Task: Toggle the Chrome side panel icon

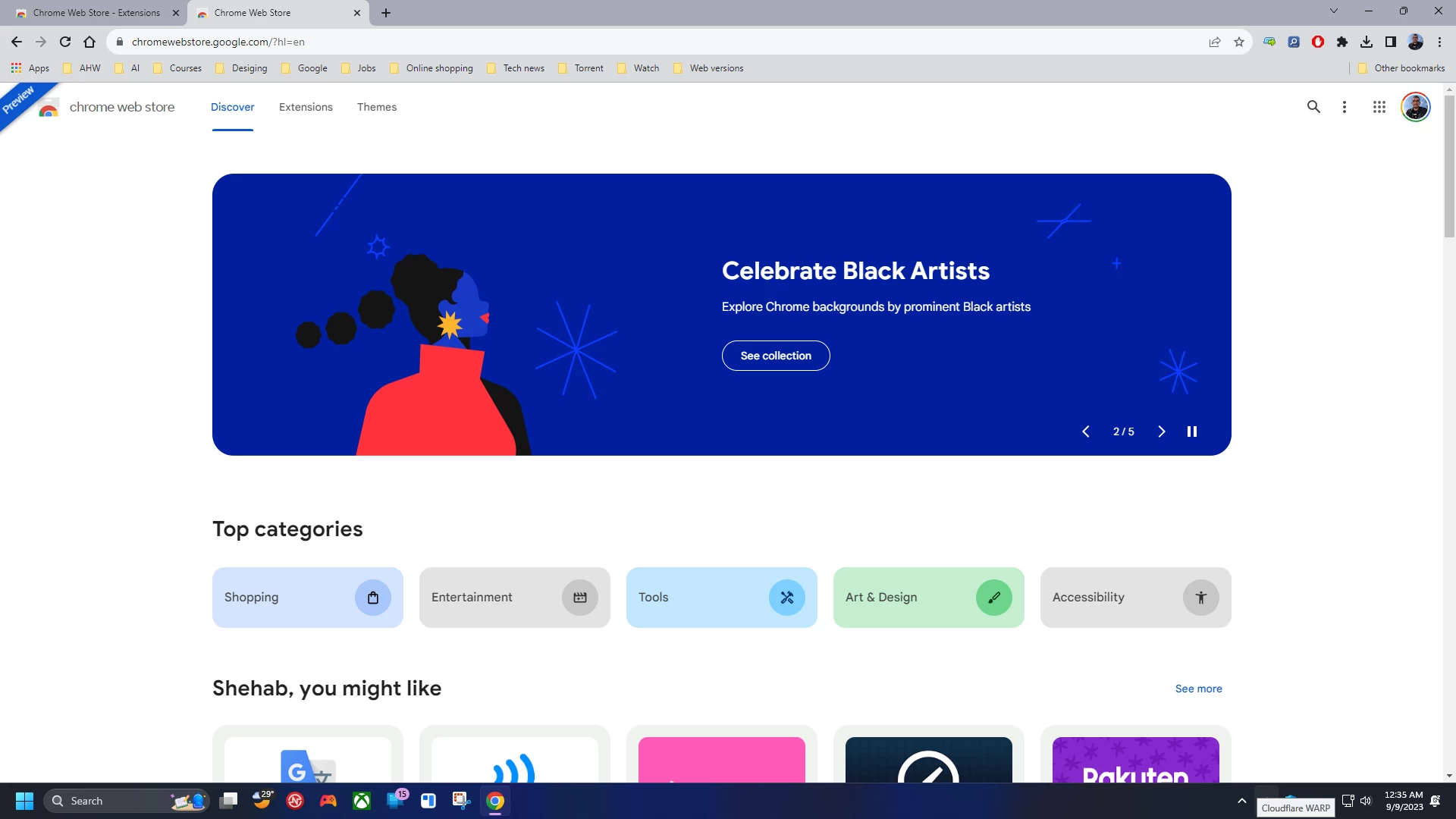Action: coord(1391,42)
